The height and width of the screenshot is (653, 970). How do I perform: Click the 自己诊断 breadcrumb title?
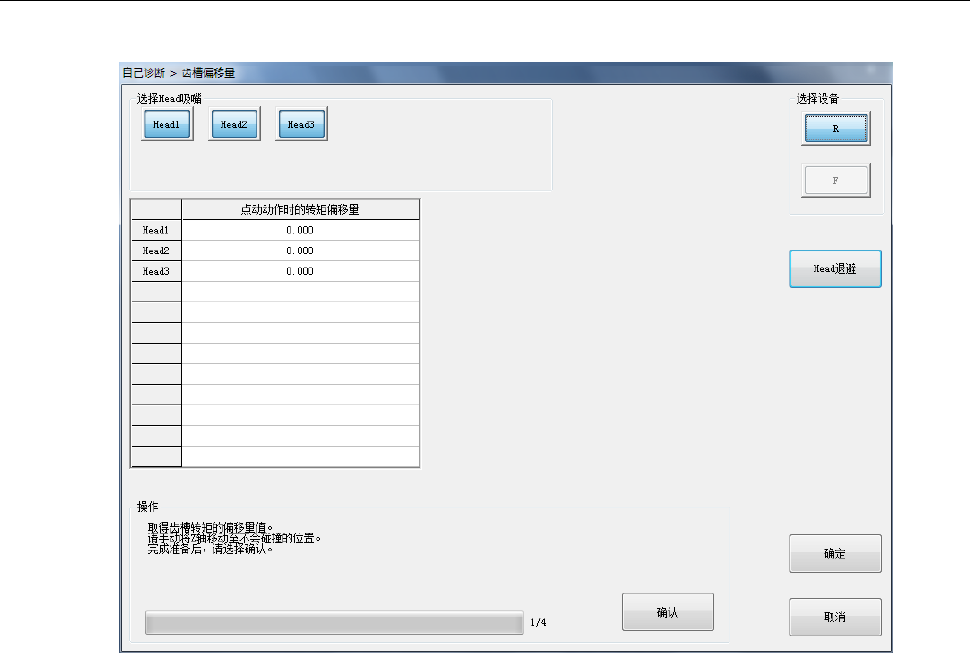144,73
